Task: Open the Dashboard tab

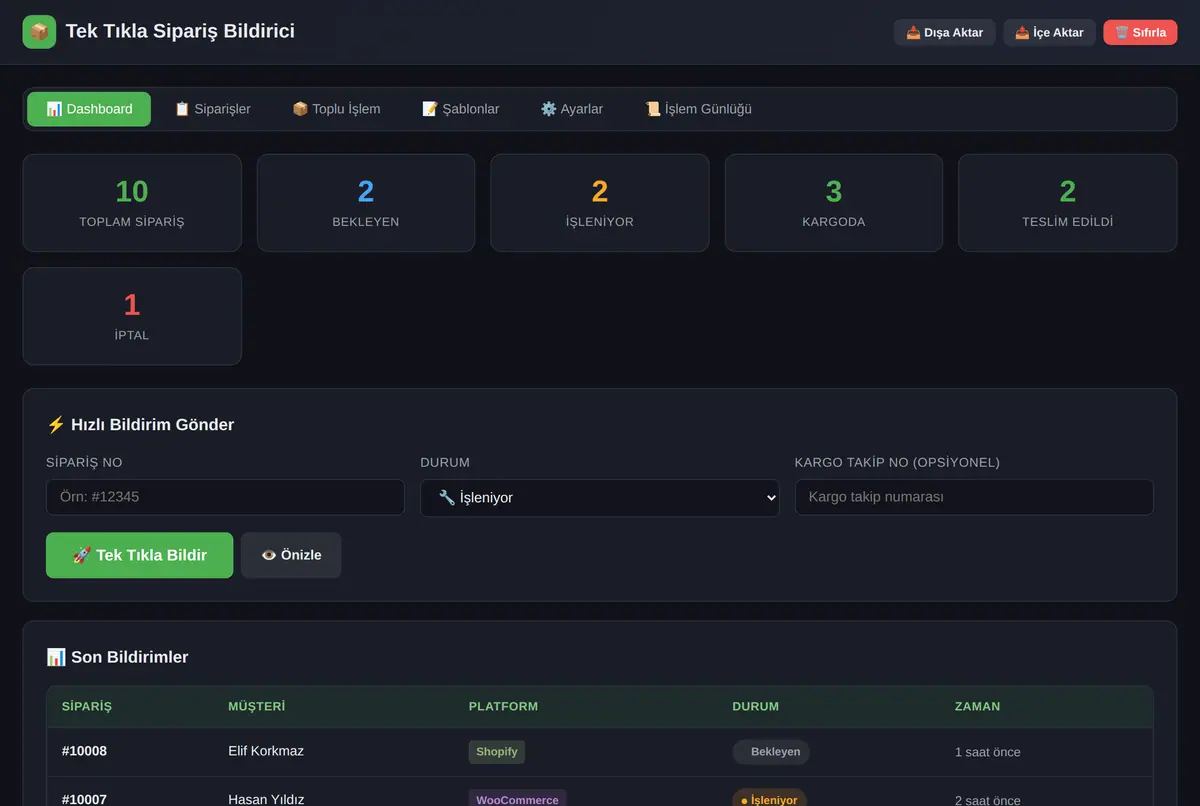Action: pos(89,109)
